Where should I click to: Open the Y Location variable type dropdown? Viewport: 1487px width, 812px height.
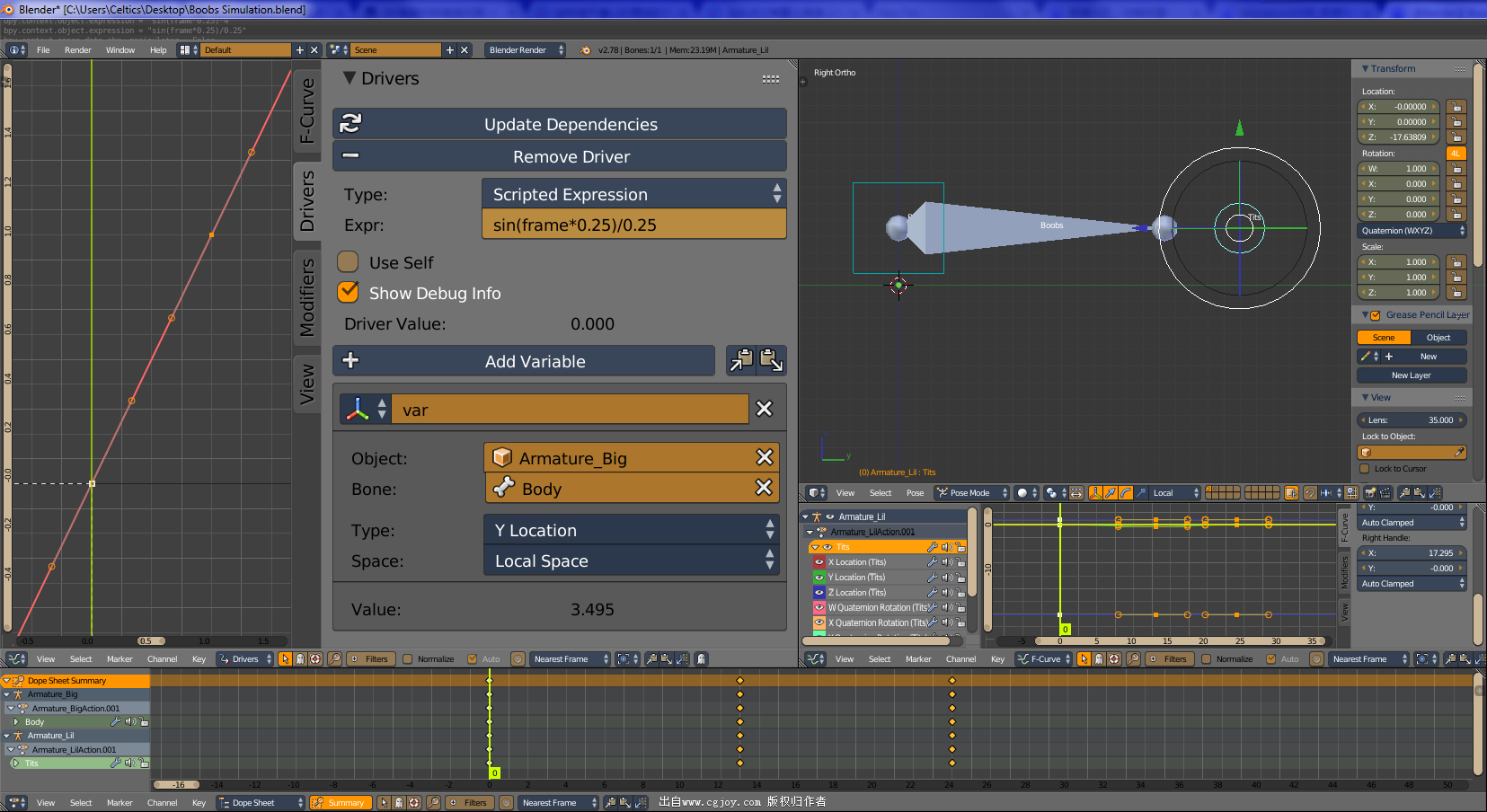tap(632, 530)
